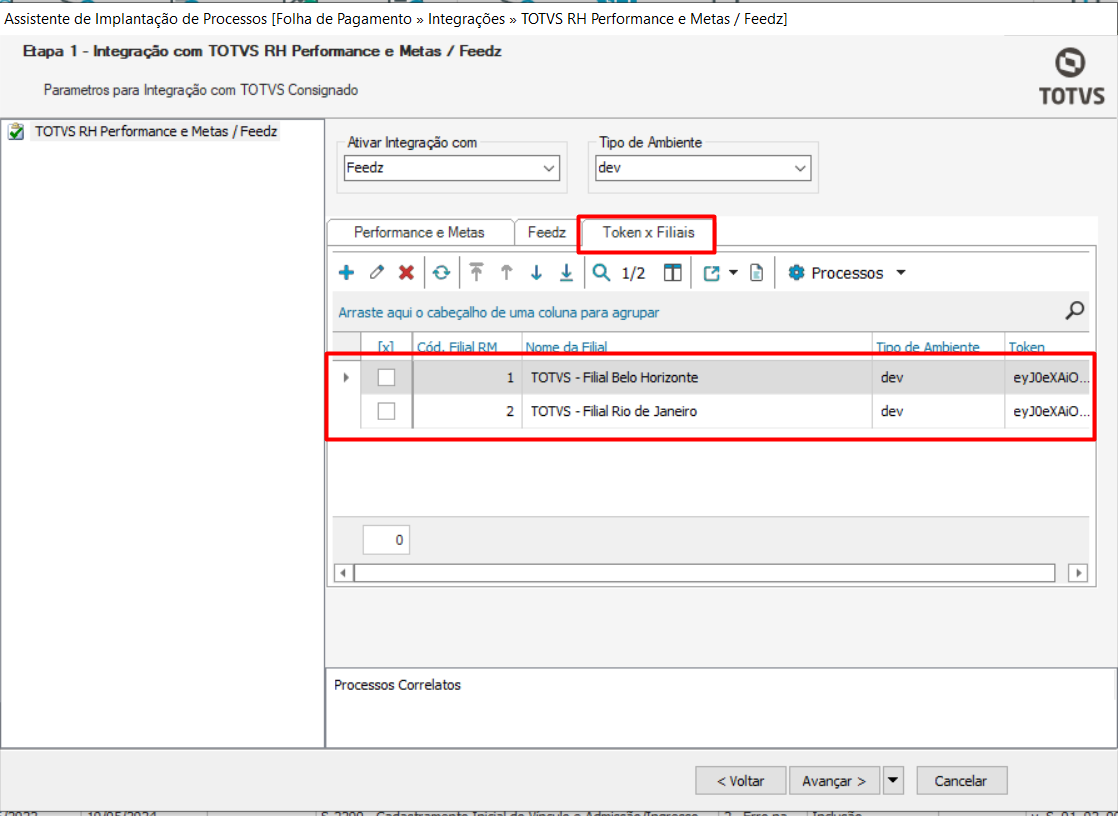Click the dev cell in Rio de Janeiro row
1118x816 pixels.
coord(938,412)
